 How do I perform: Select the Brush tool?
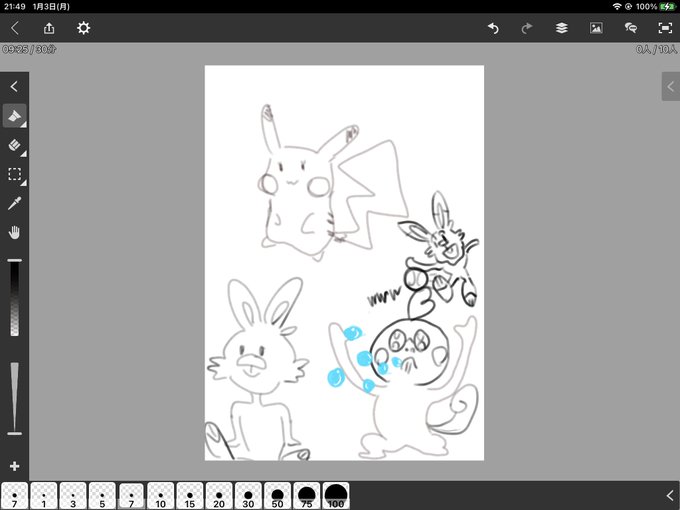(14, 116)
